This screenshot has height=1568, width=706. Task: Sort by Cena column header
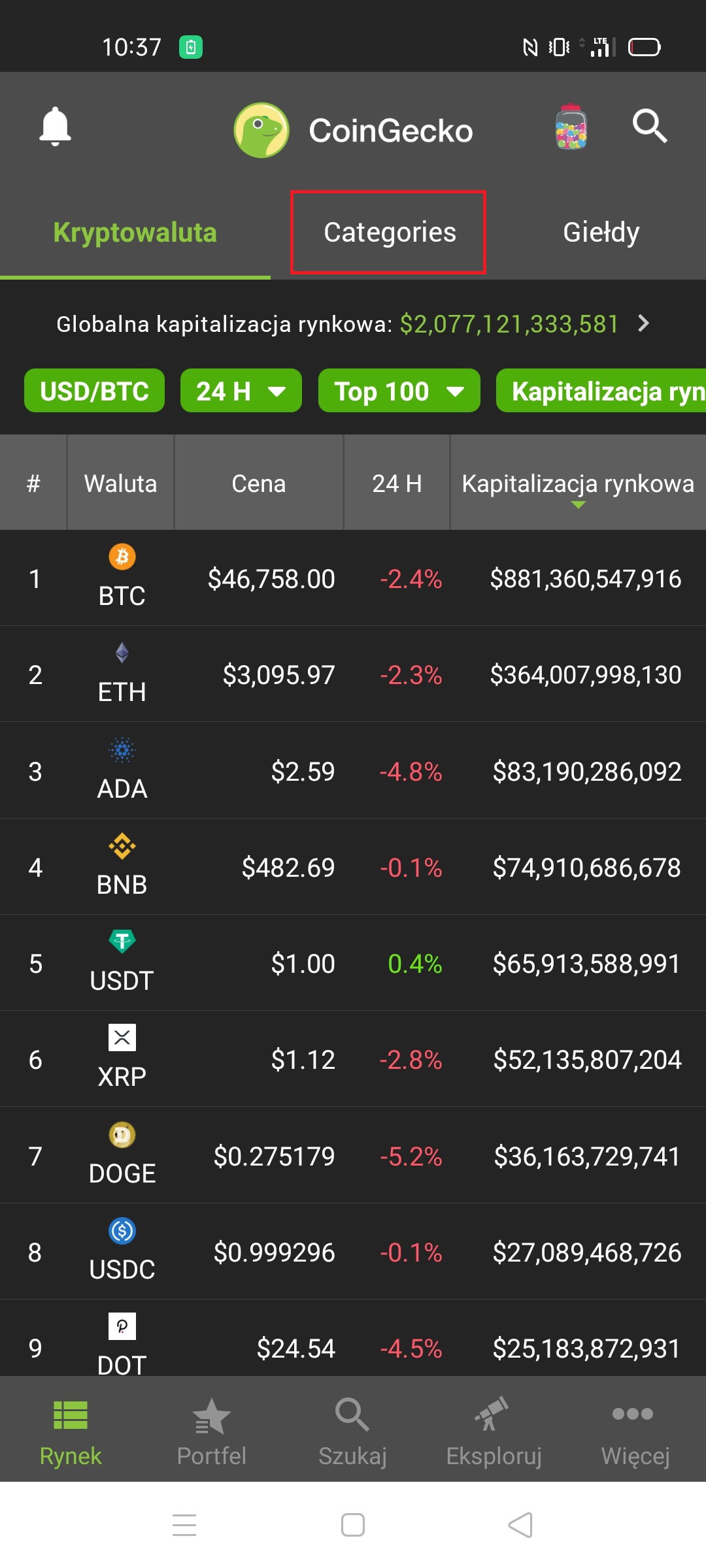pyautogui.click(x=259, y=483)
